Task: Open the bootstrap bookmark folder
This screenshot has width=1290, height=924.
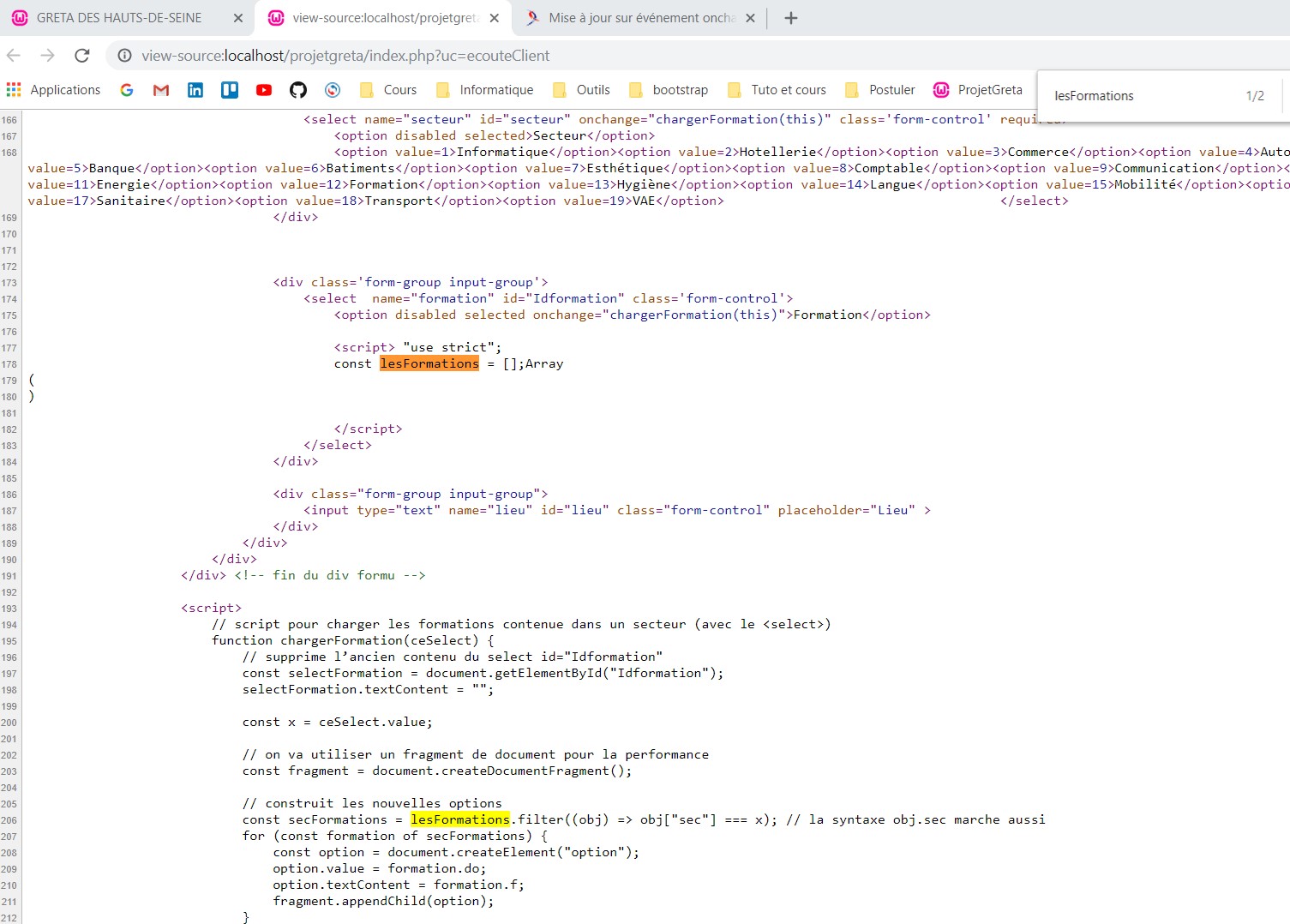Action: click(x=669, y=90)
